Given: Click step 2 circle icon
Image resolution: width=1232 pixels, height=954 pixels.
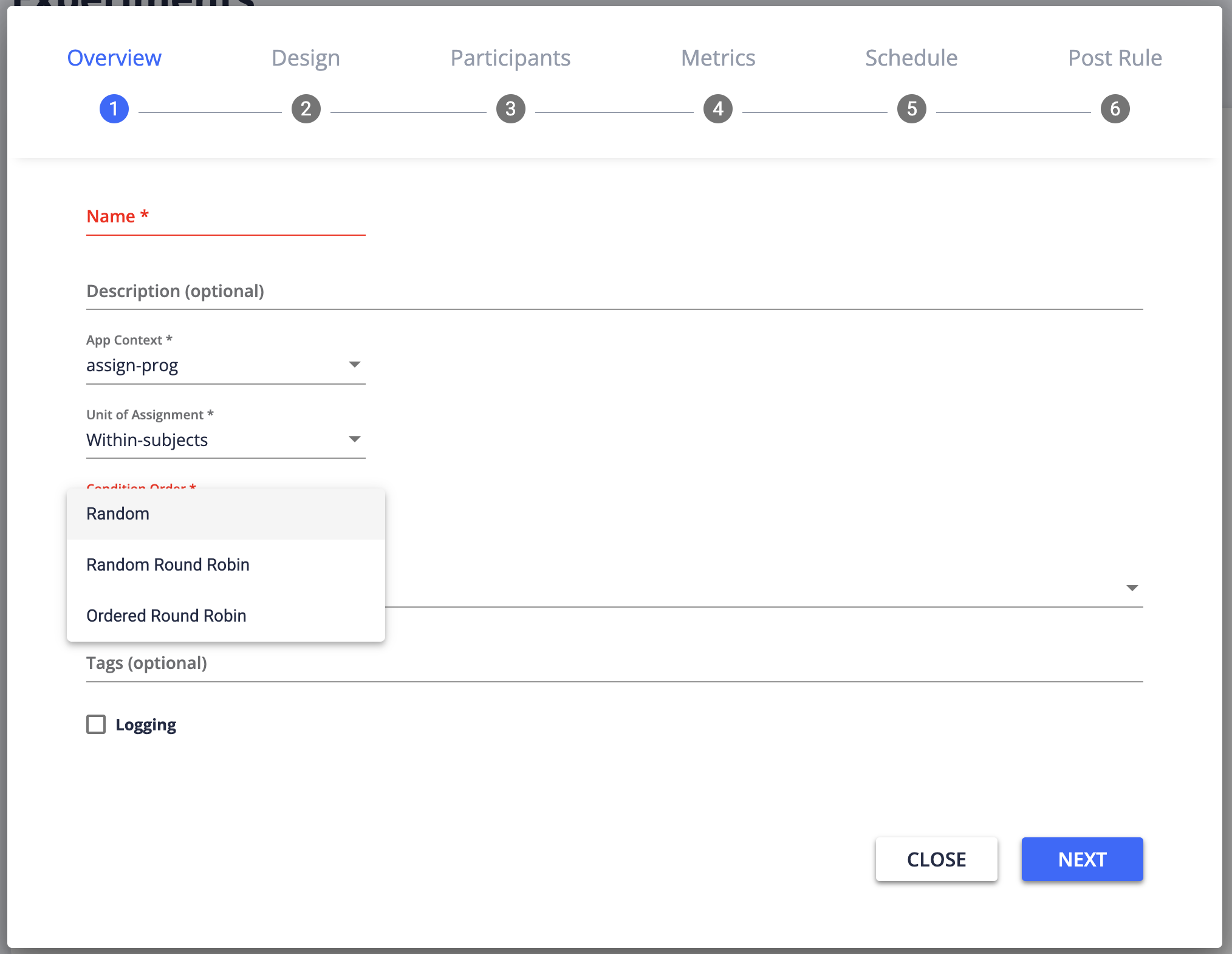Looking at the screenshot, I should pos(306,109).
